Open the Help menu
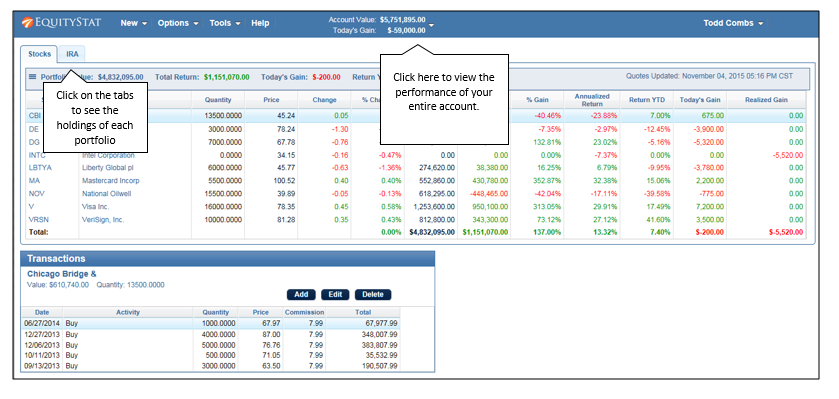Image resolution: width=839 pixels, height=399 pixels. click(260, 23)
